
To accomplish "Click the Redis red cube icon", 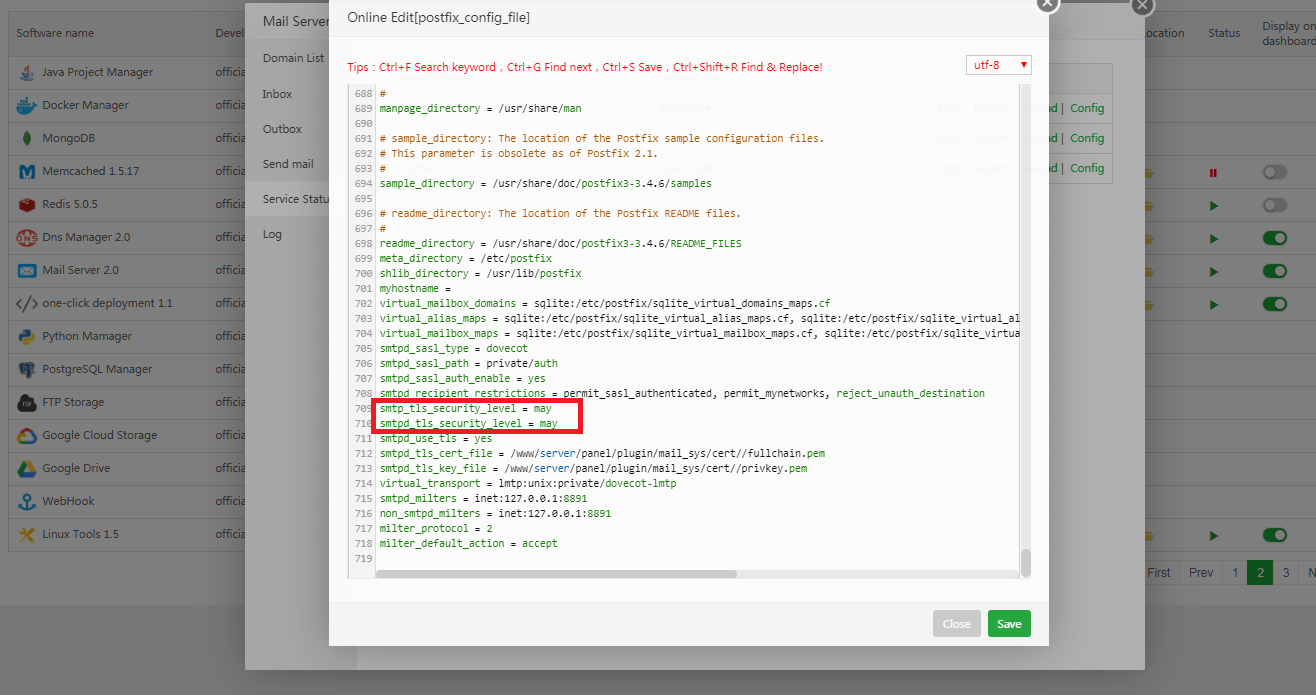I will tap(26, 204).
